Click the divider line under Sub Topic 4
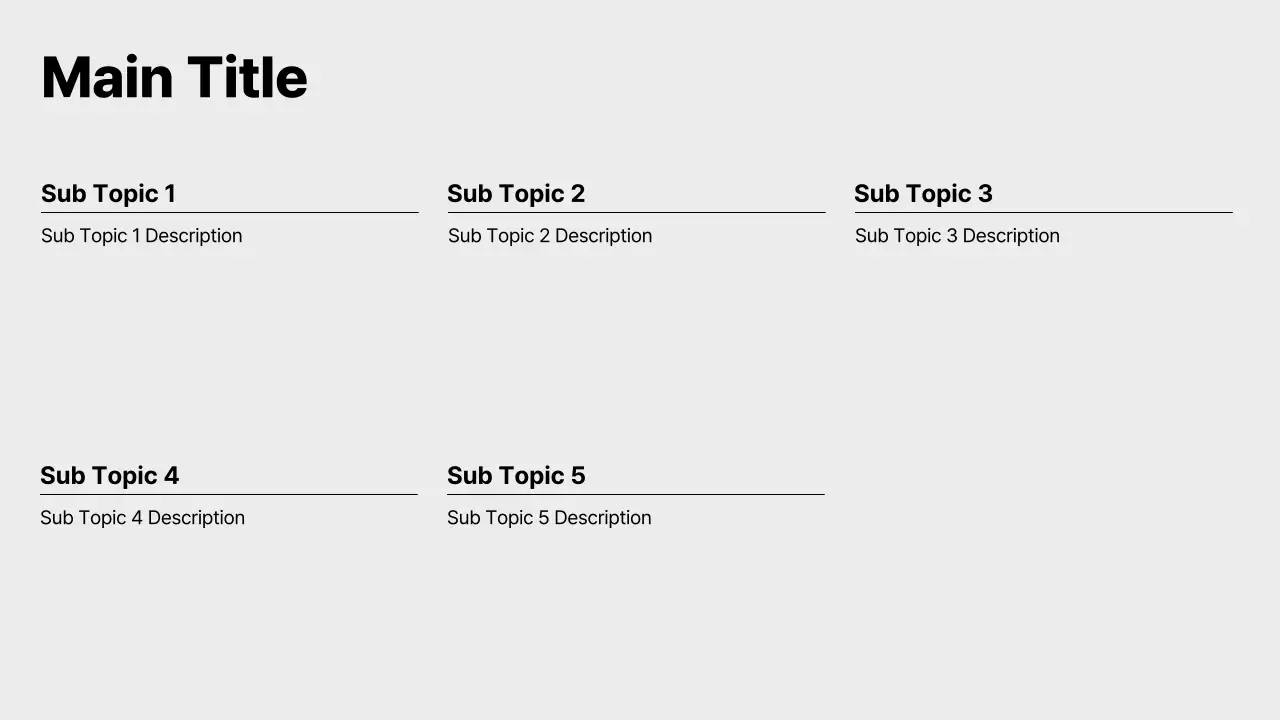The height and width of the screenshot is (720, 1280). (x=229, y=494)
